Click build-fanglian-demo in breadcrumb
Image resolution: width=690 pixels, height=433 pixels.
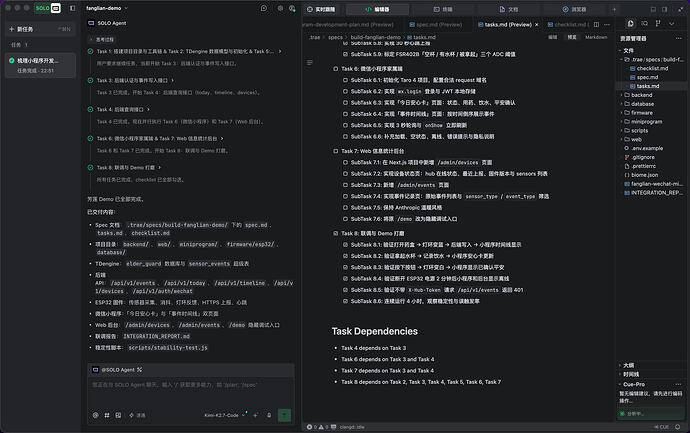[375, 37]
